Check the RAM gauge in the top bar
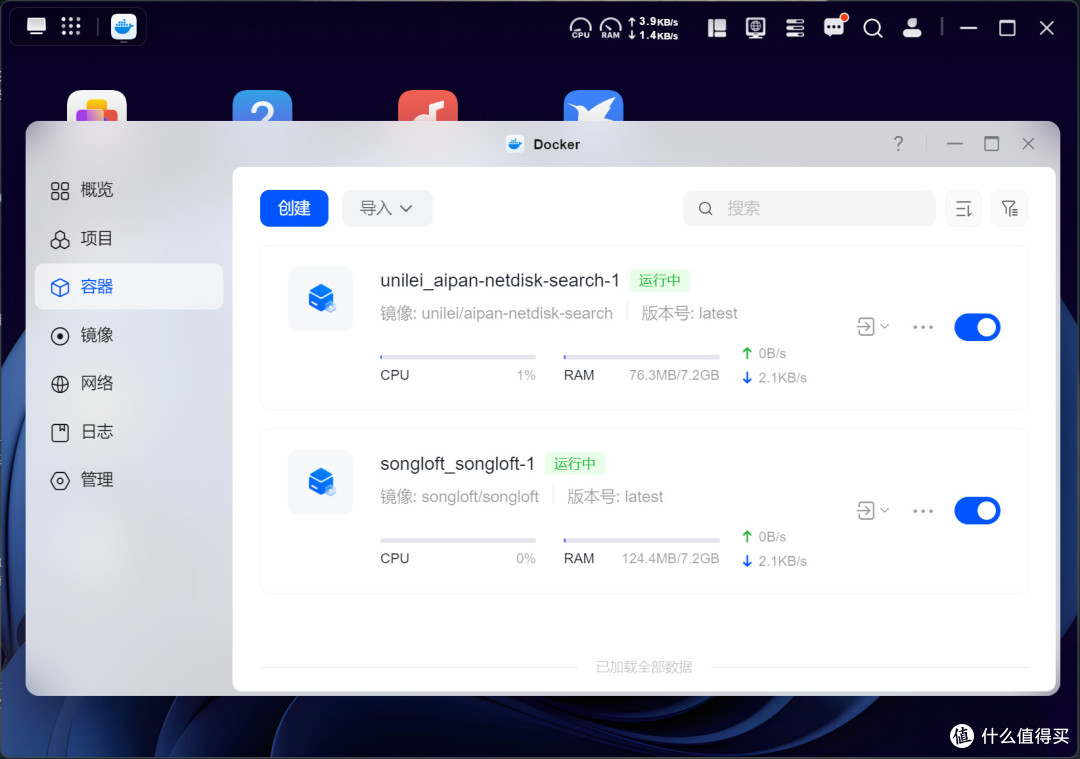The height and width of the screenshot is (759, 1080). (x=610, y=28)
